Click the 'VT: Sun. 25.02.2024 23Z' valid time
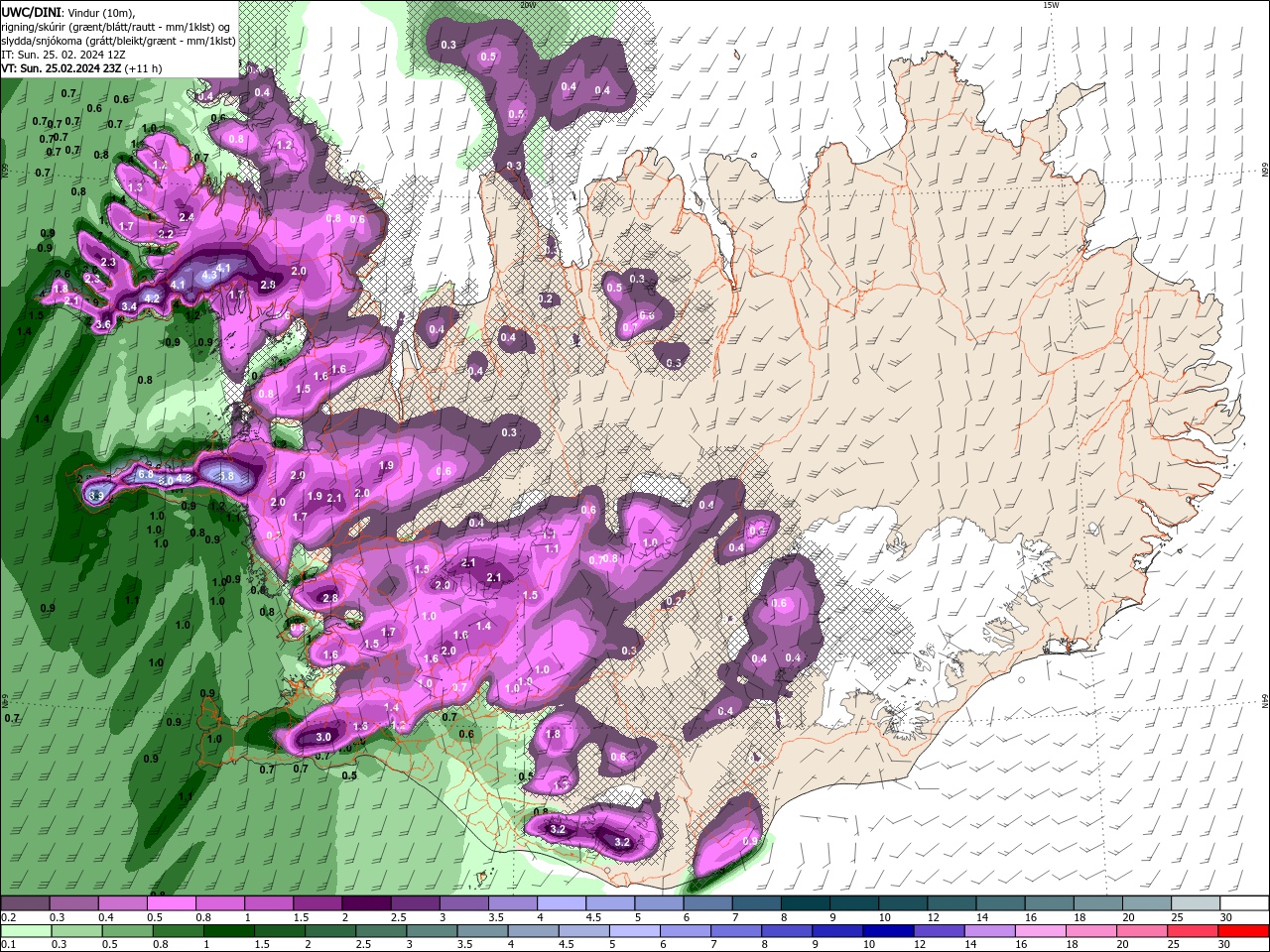Viewport: 1270px width, 952px height. click(63, 68)
